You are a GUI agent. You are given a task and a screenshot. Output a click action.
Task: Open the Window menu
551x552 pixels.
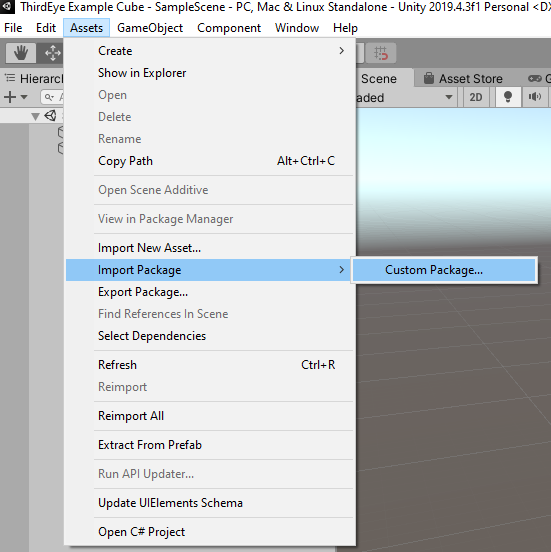point(297,28)
